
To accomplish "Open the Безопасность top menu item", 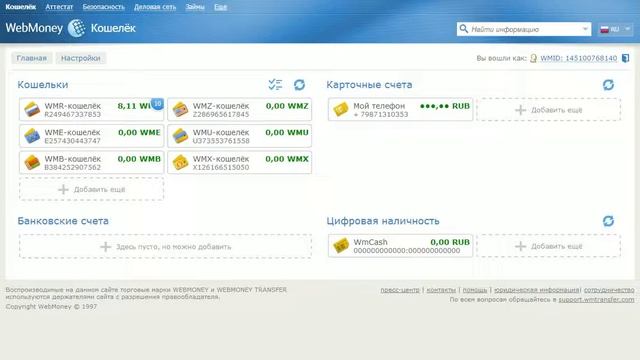I will tap(104, 7).
